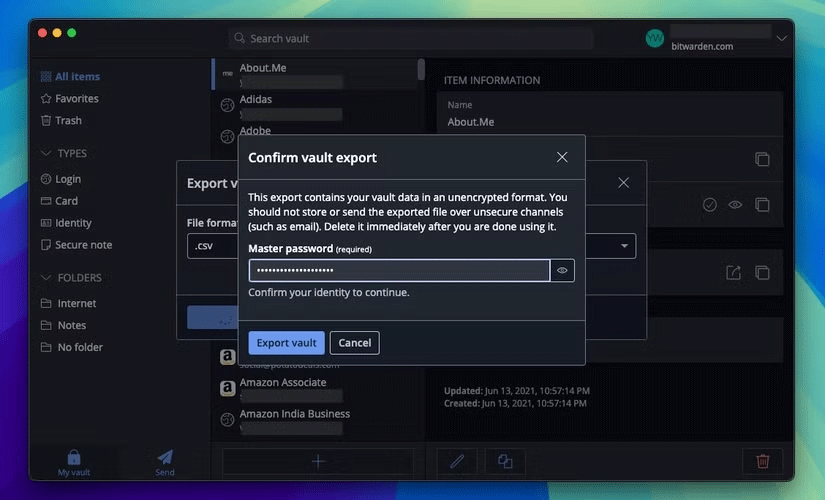
Task: Filter by Login type
Action: (x=61, y=179)
